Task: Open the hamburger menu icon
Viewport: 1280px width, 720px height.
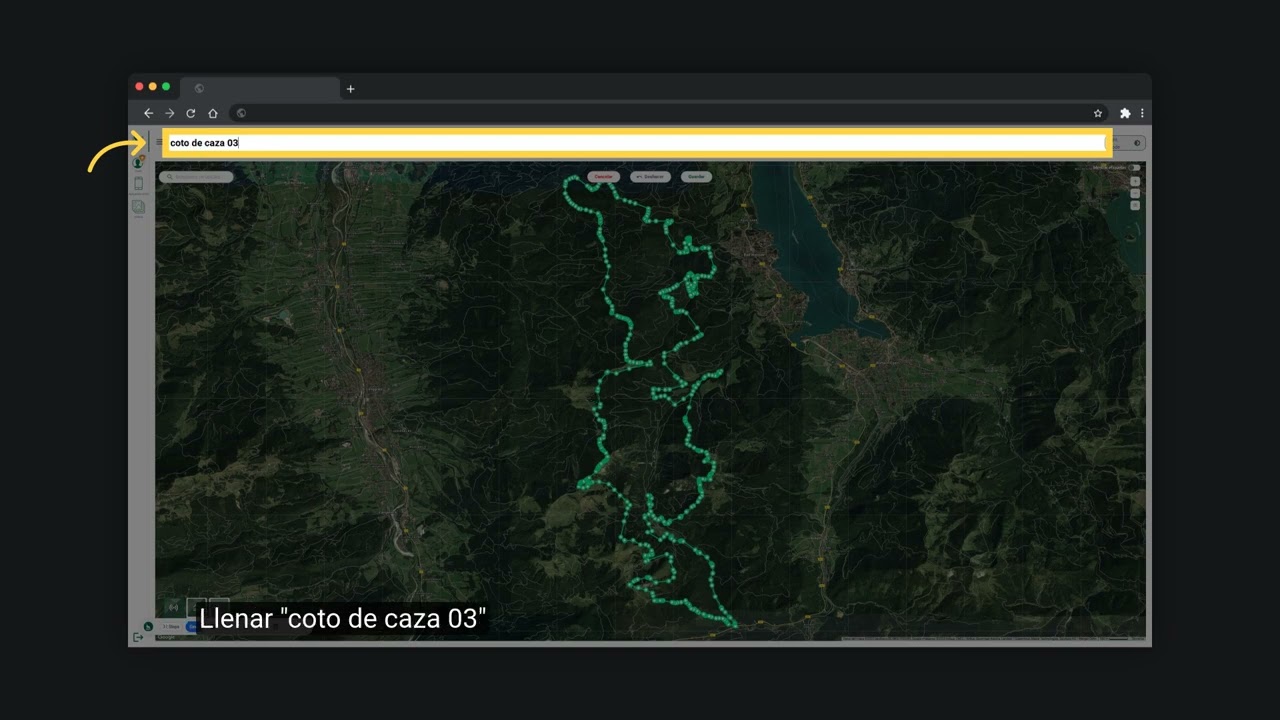Action: [158, 143]
